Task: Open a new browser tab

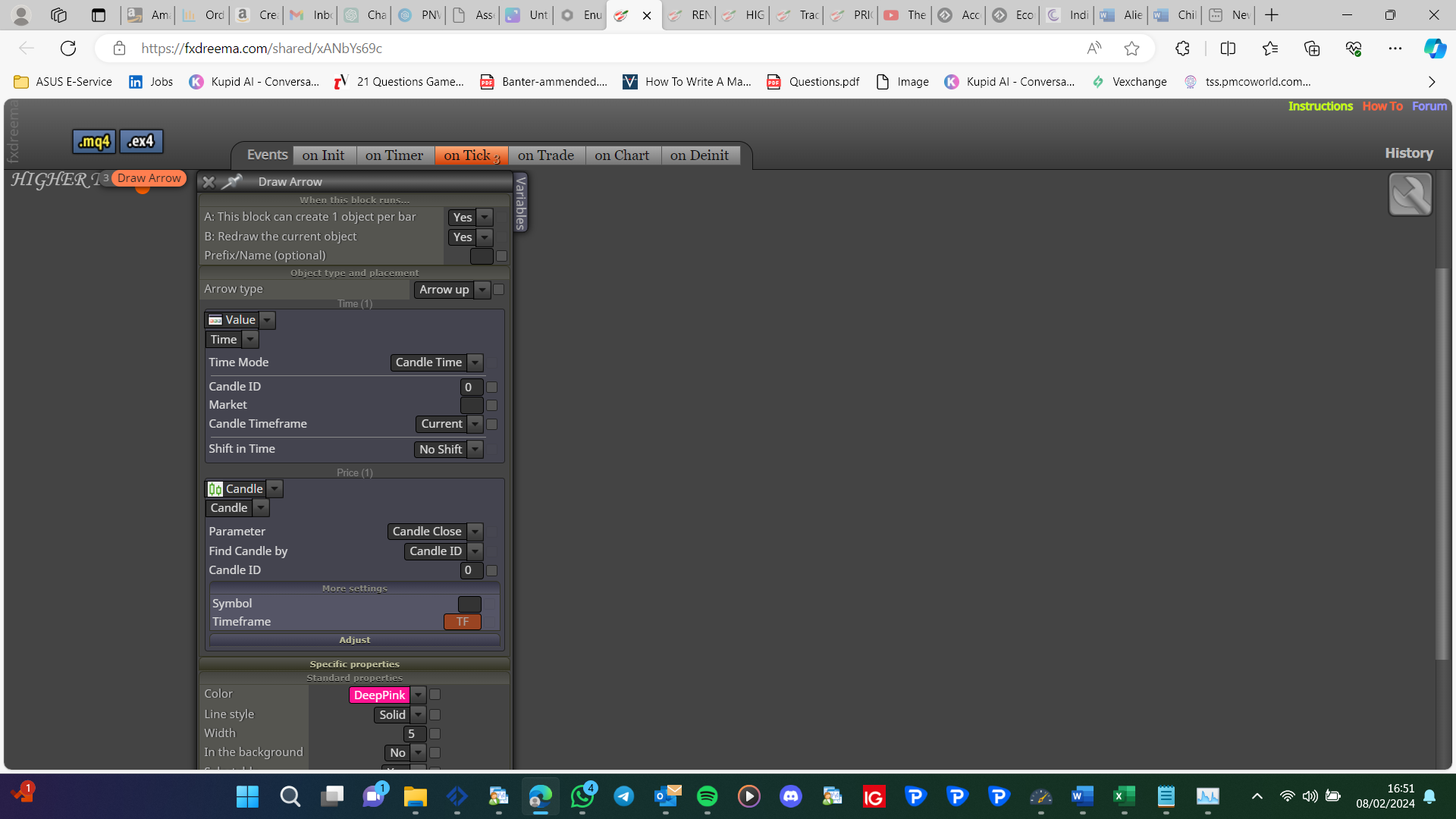Action: (1272, 14)
